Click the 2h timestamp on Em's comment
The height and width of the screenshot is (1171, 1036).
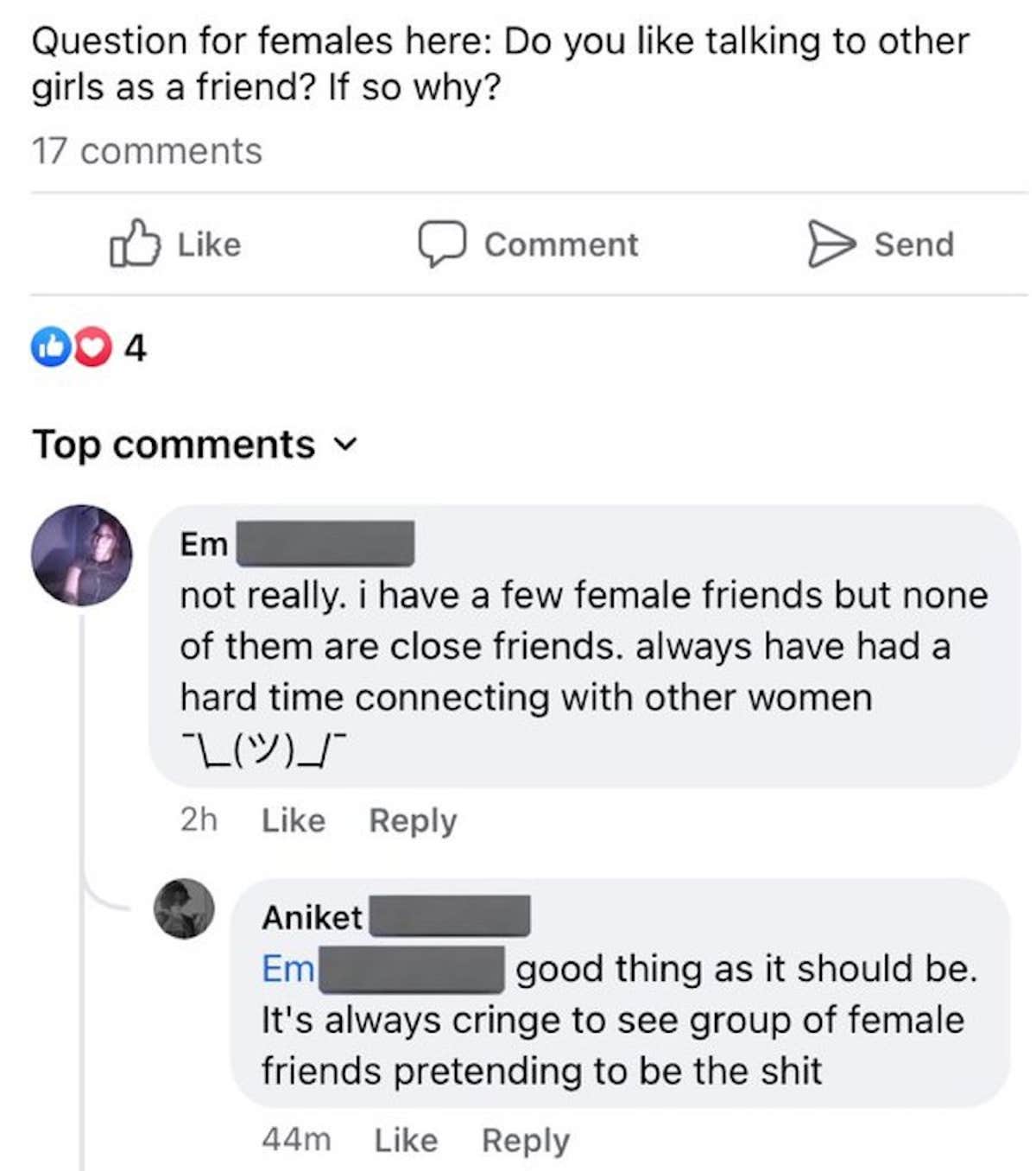point(199,820)
